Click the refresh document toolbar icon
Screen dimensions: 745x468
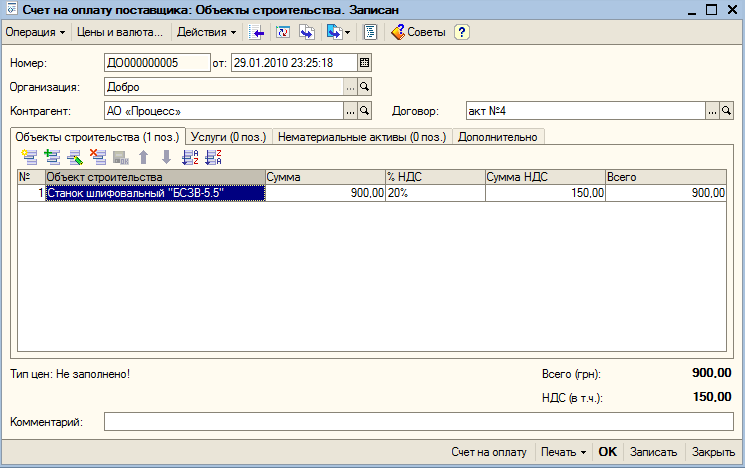click(x=283, y=33)
